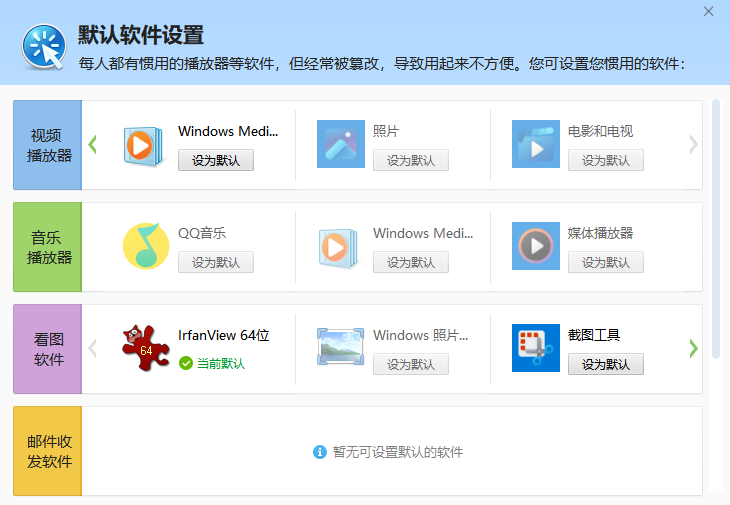Viewport: 730px width, 505px height.
Task: Click the 默认软件设置 header logo icon
Action: [44, 47]
